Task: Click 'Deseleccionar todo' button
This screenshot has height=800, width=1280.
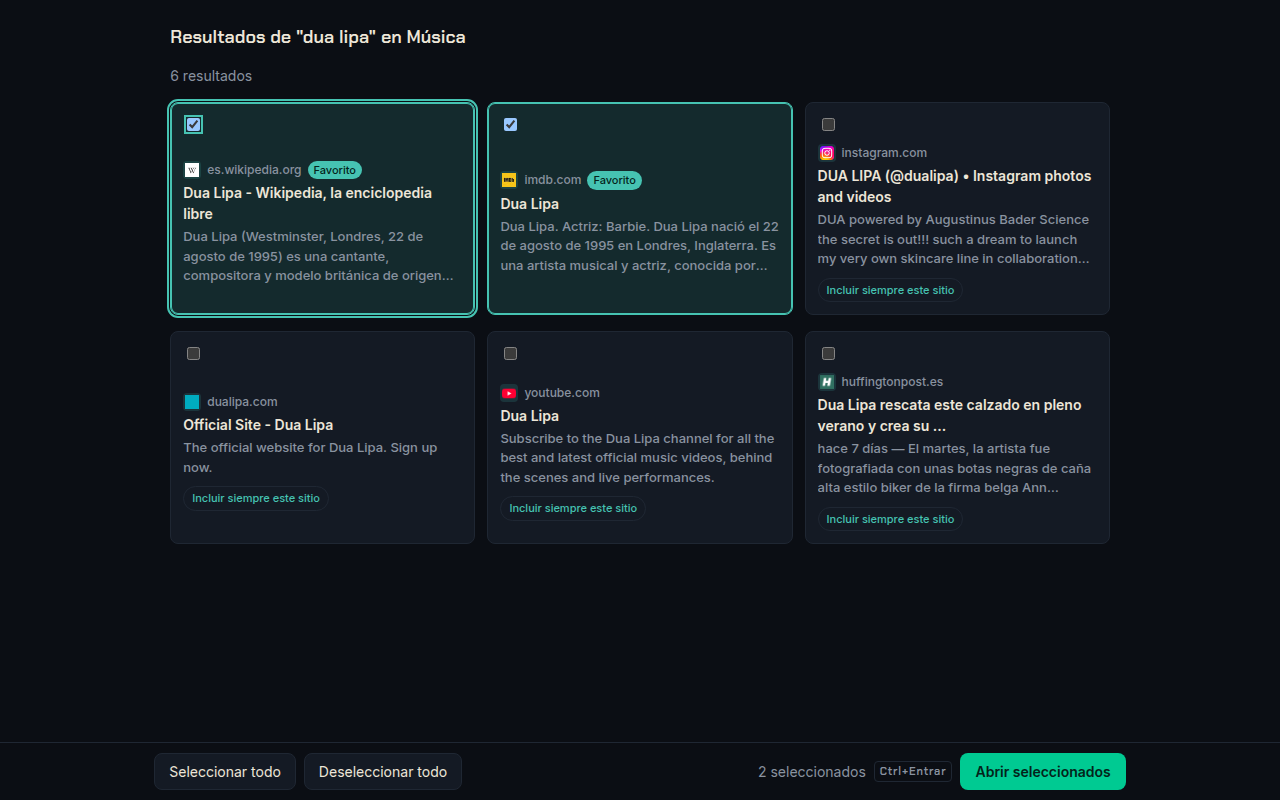Action: click(x=383, y=772)
